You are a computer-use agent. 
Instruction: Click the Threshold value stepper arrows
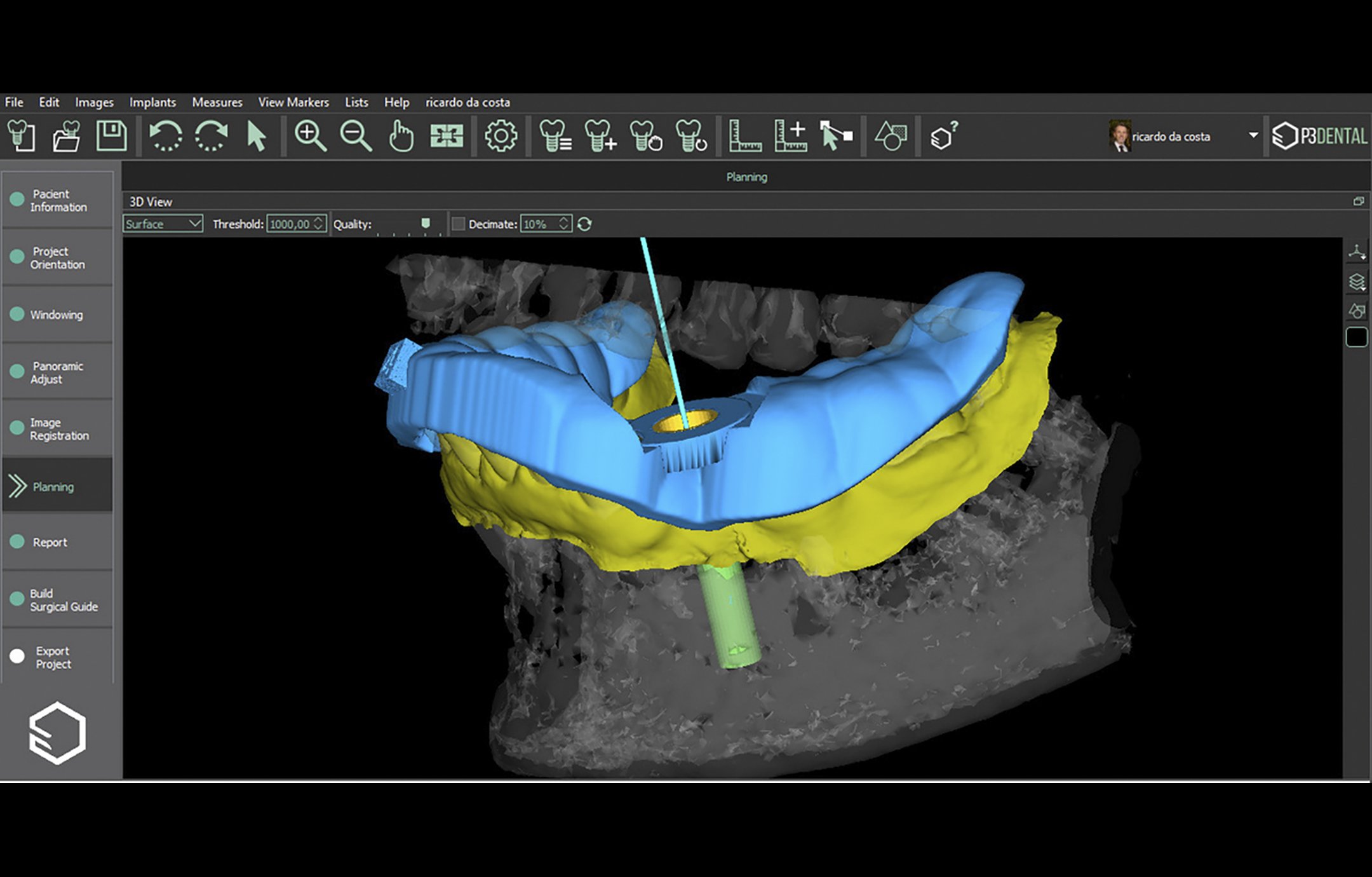(319, 224)
